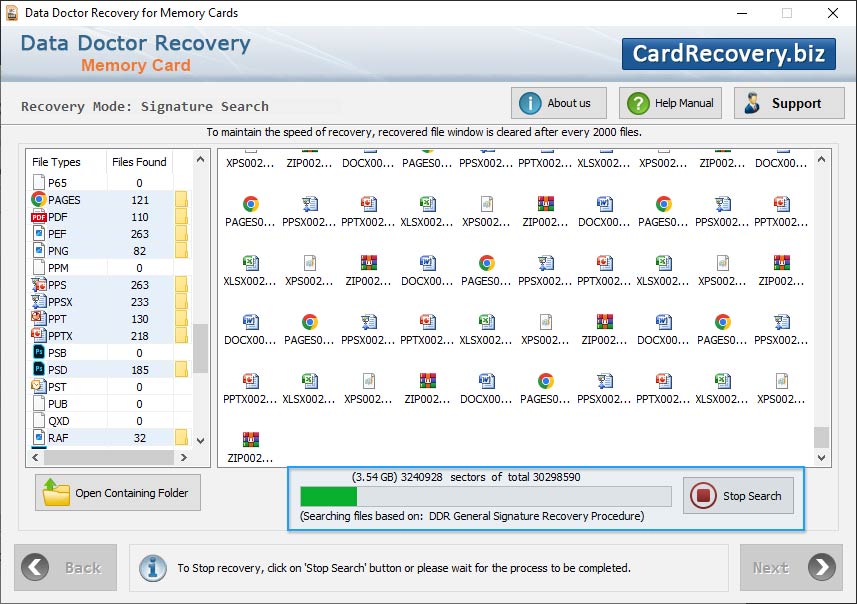Open the About us dialog
857x604 pixels.
559,103
